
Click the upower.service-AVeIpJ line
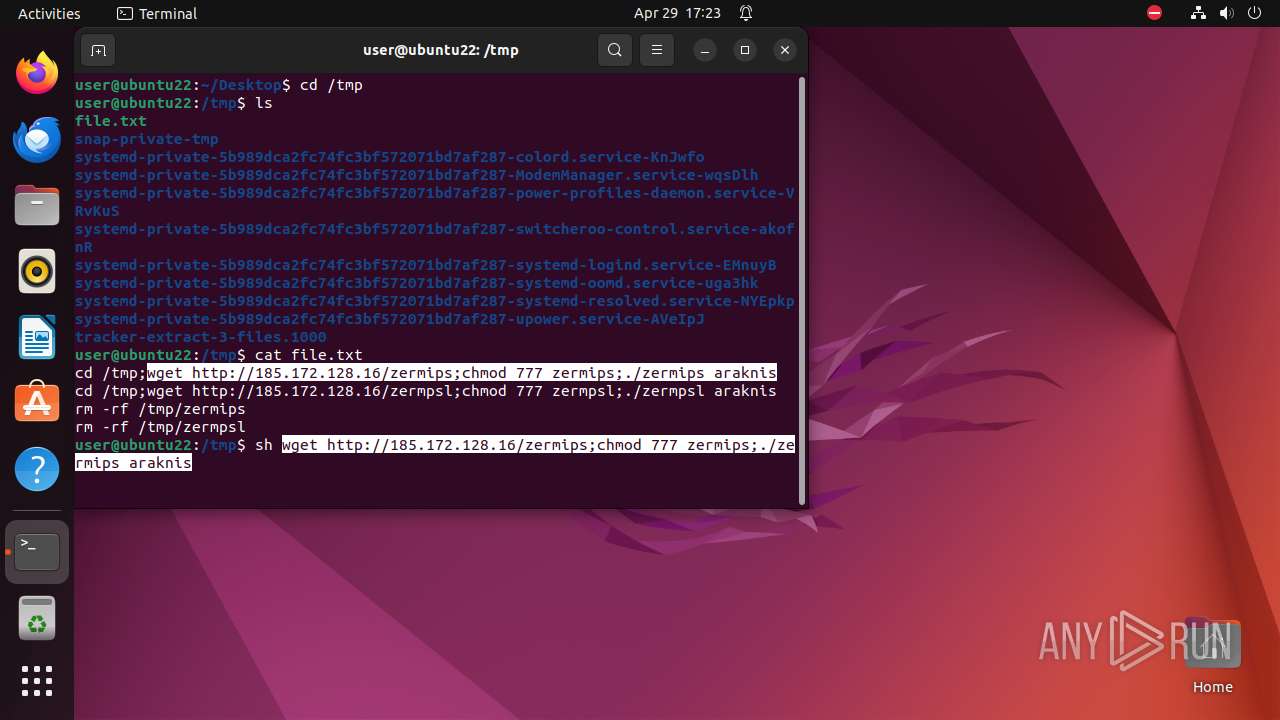(390, 319)
